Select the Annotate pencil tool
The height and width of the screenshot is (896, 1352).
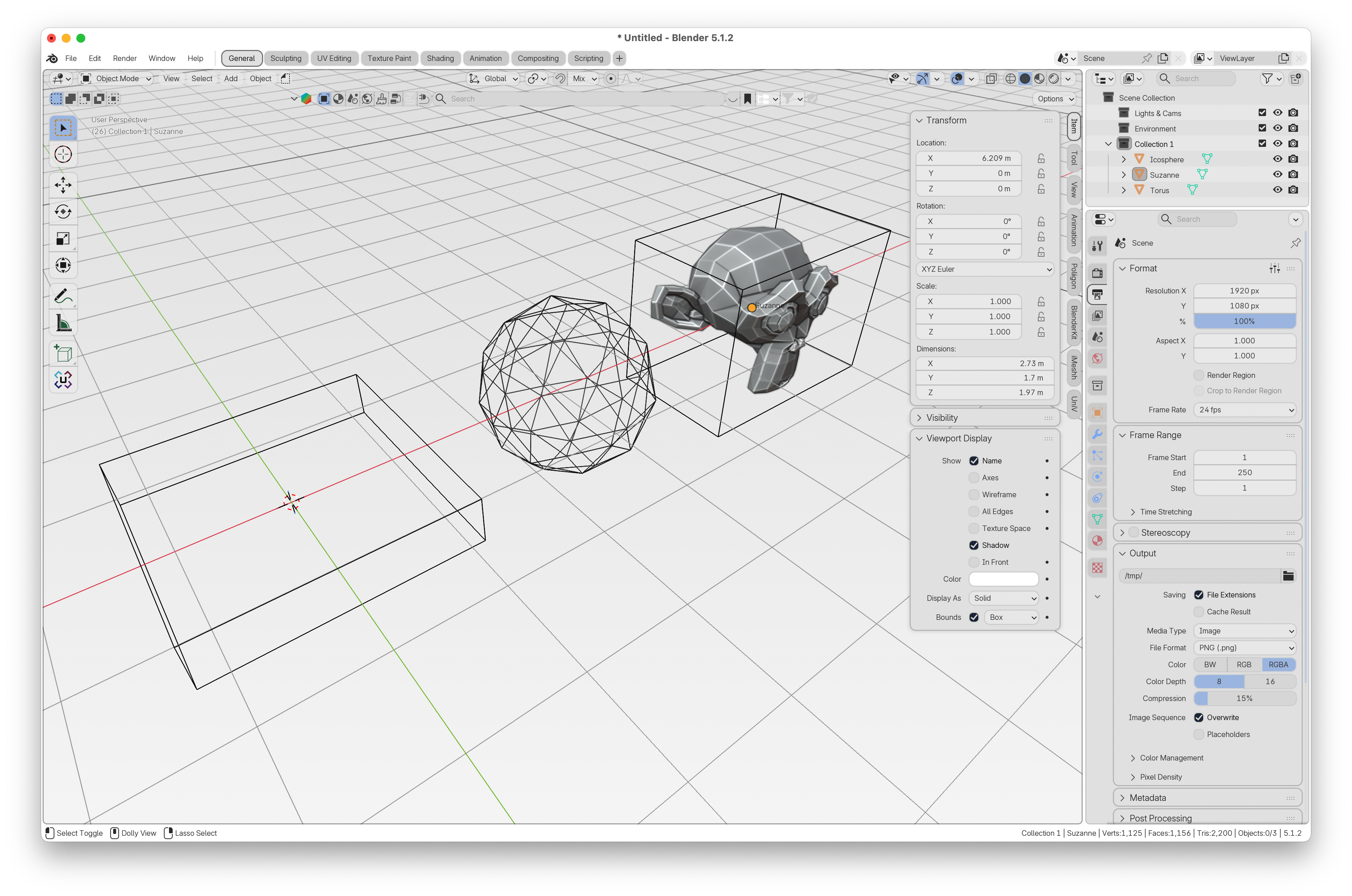coord(63,296)
